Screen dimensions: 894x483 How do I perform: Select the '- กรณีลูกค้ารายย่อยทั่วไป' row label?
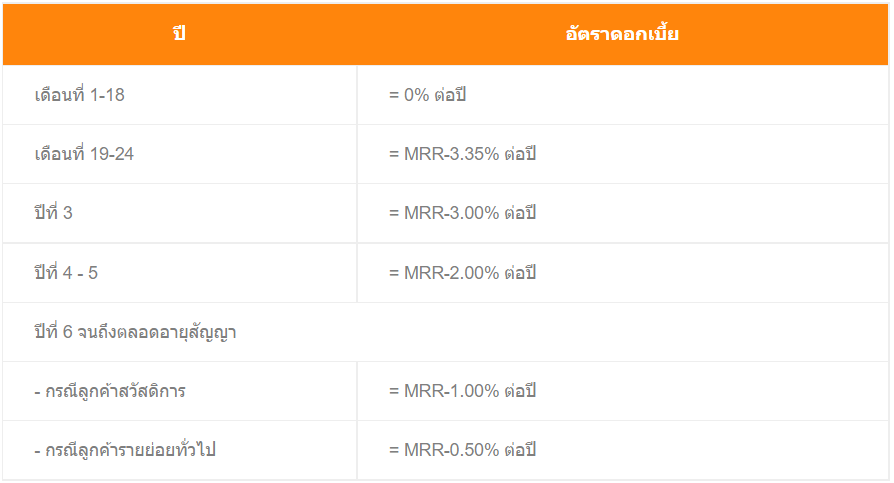tap(125, 450)
